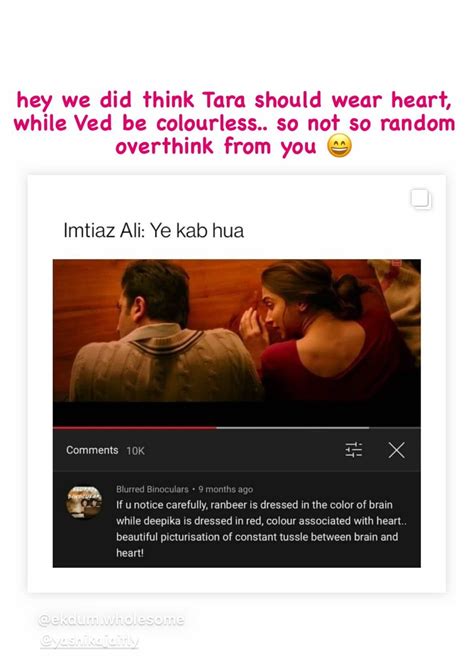Viewport: 474px width, 664px height.
Task: Open Blurred Binoculars profile avatar
Action: 84,502
